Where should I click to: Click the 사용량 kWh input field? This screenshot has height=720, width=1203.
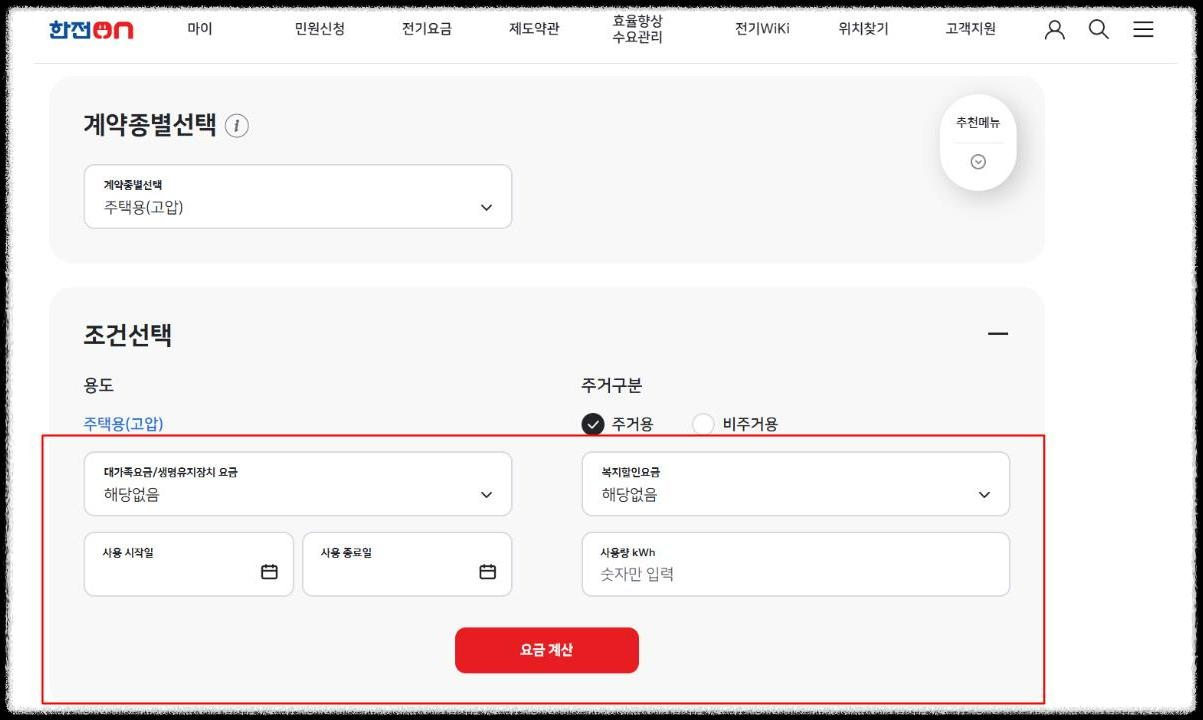click(x=795, y=572)
